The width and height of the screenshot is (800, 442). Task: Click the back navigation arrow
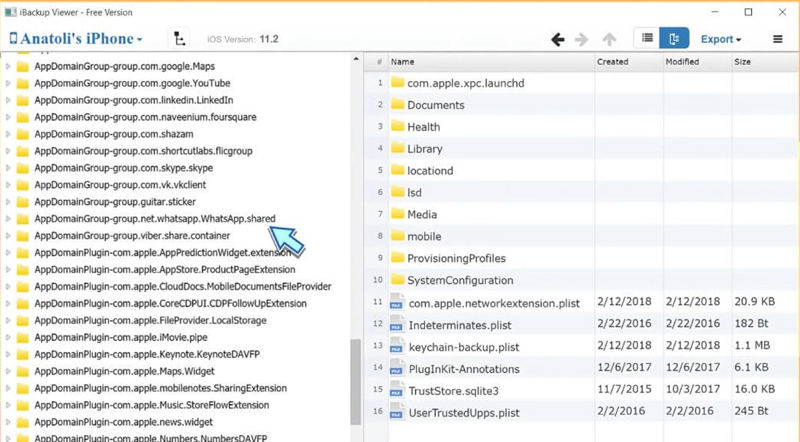click(x=558, y=39)
